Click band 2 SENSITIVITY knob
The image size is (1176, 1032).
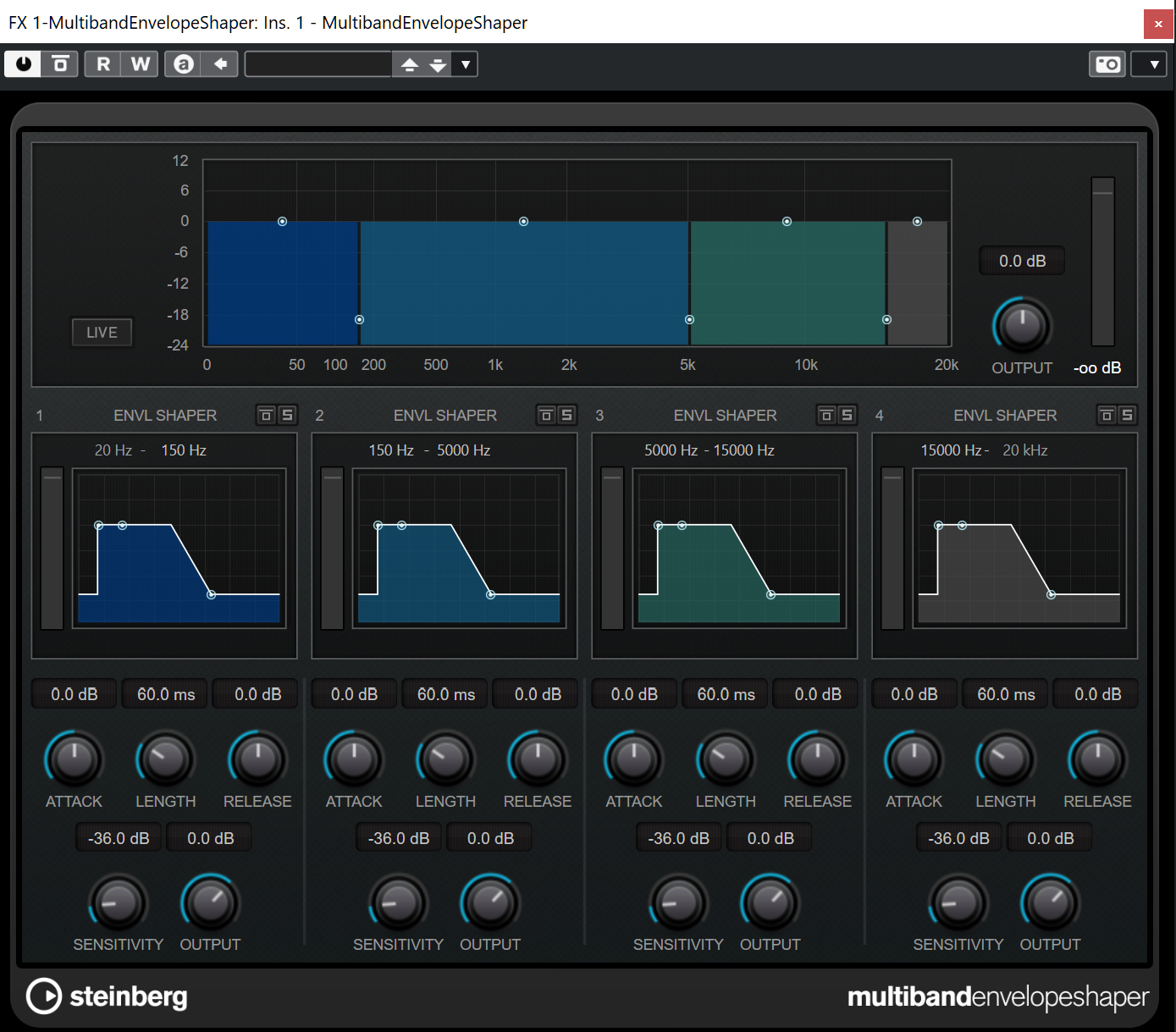coord(399,903)
